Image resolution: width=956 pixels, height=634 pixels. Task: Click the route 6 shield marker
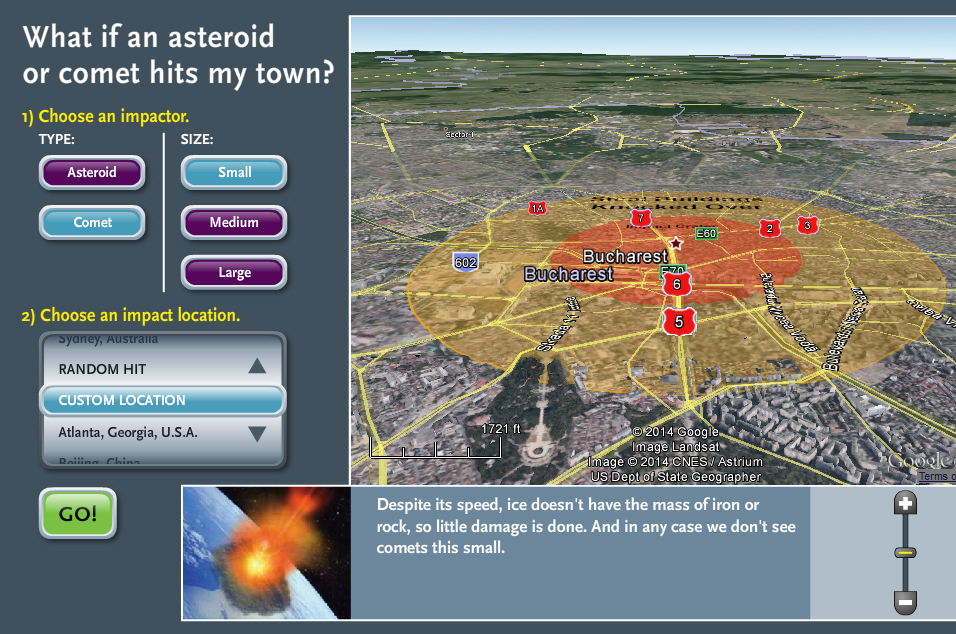[677, 284]
